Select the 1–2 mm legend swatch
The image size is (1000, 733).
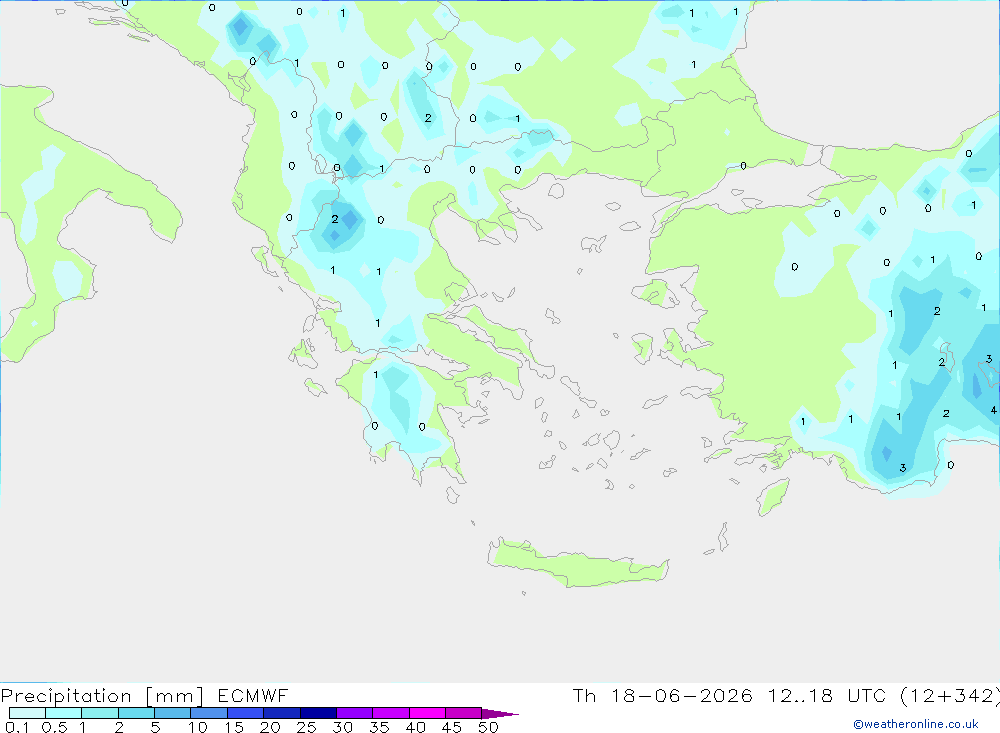tap(100, 713)
